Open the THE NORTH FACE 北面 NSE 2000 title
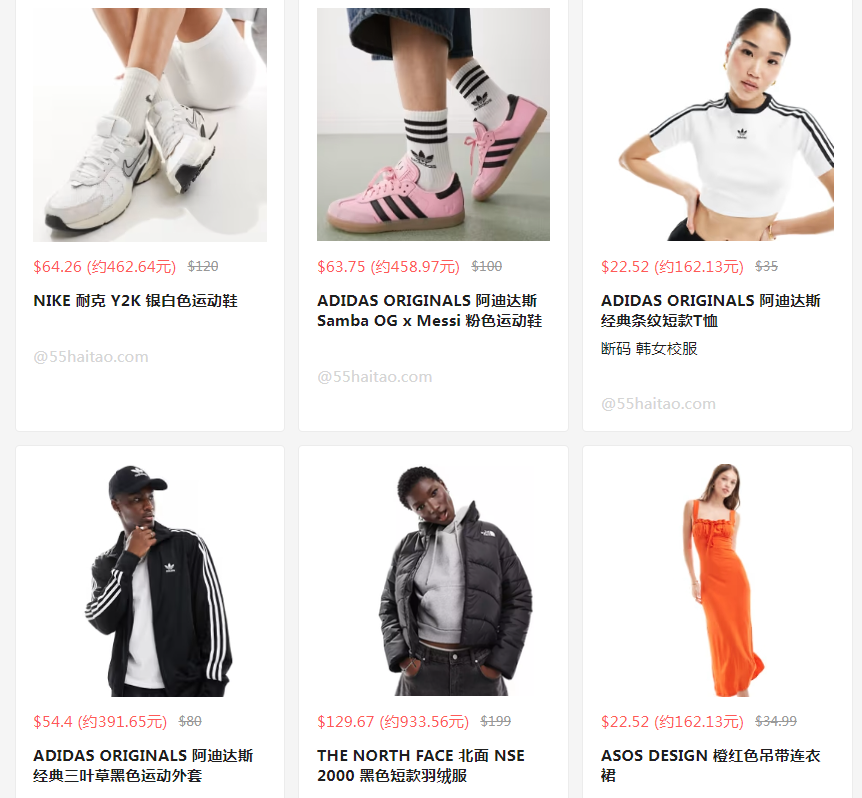The height and width of the screenshot is (798, 862). click(x=421, y=766)
